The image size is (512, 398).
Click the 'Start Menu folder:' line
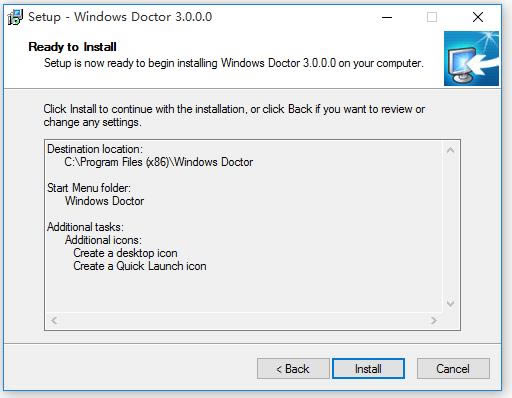click(x=89, y=188)
